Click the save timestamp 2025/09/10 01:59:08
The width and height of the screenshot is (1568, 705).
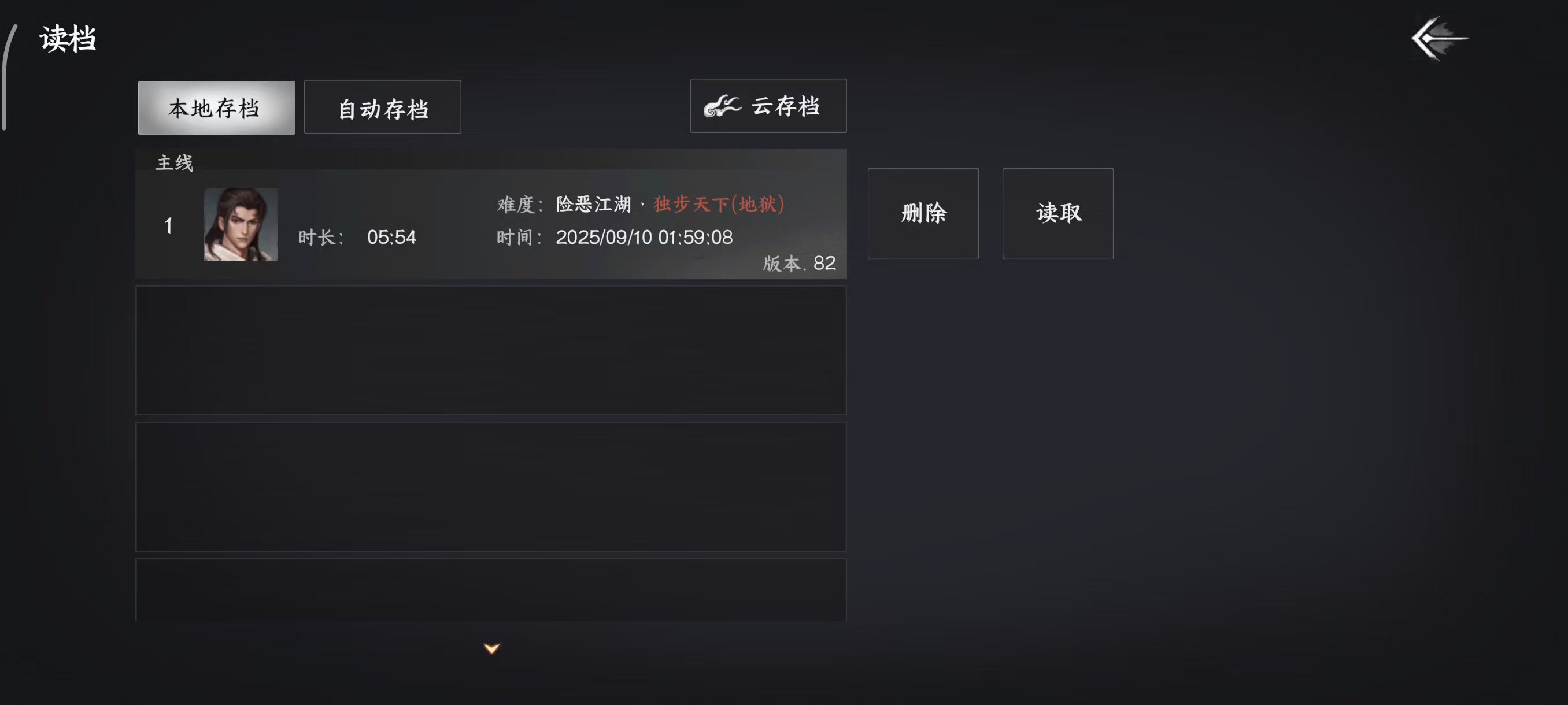tap(644, 238)
